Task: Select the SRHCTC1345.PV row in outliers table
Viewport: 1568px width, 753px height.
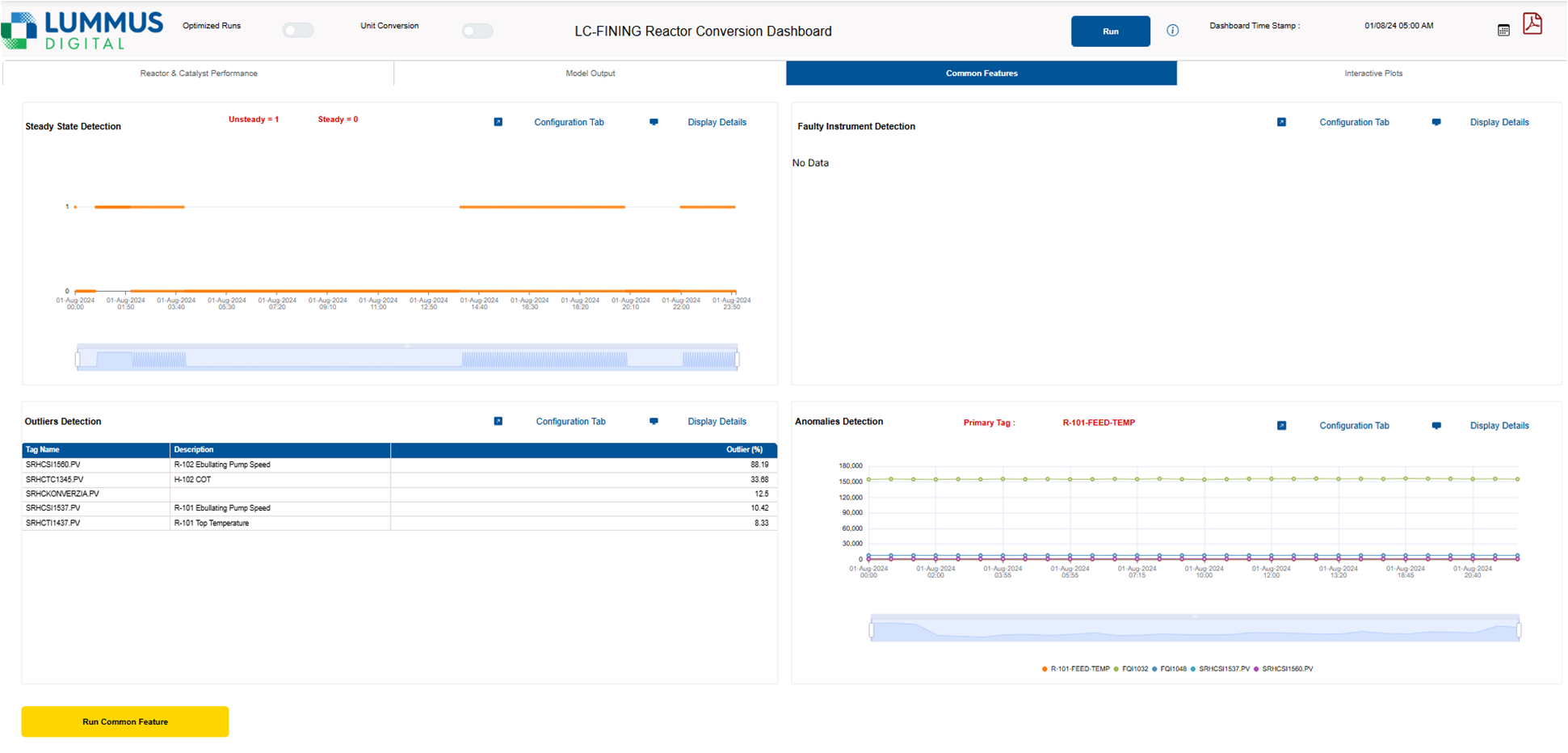Action: pos(54,479)
